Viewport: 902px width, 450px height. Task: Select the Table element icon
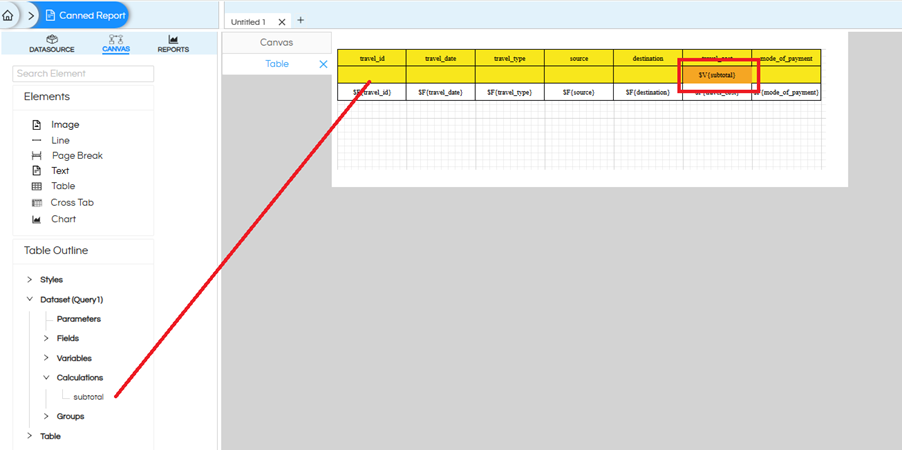coord(37,186)
